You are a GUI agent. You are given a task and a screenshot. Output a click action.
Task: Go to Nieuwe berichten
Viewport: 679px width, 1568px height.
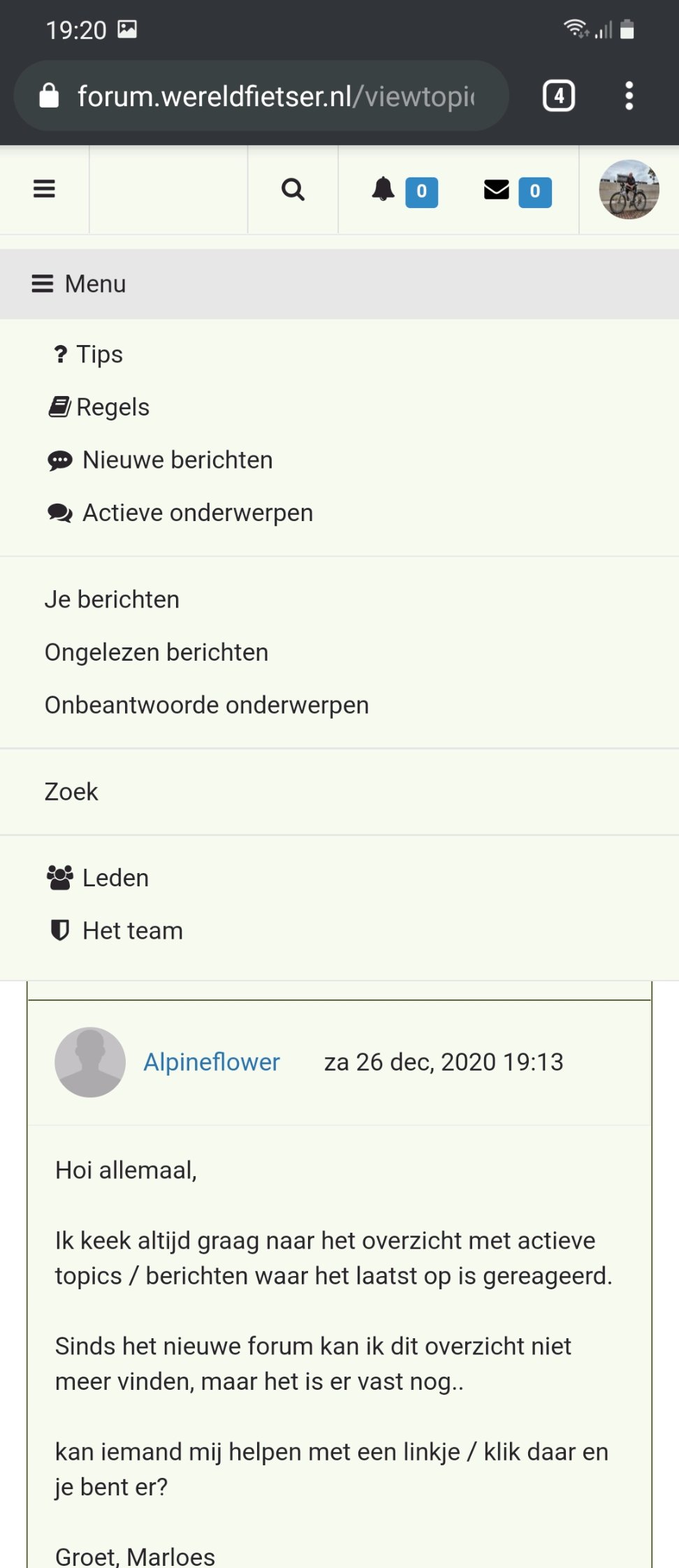177,460
